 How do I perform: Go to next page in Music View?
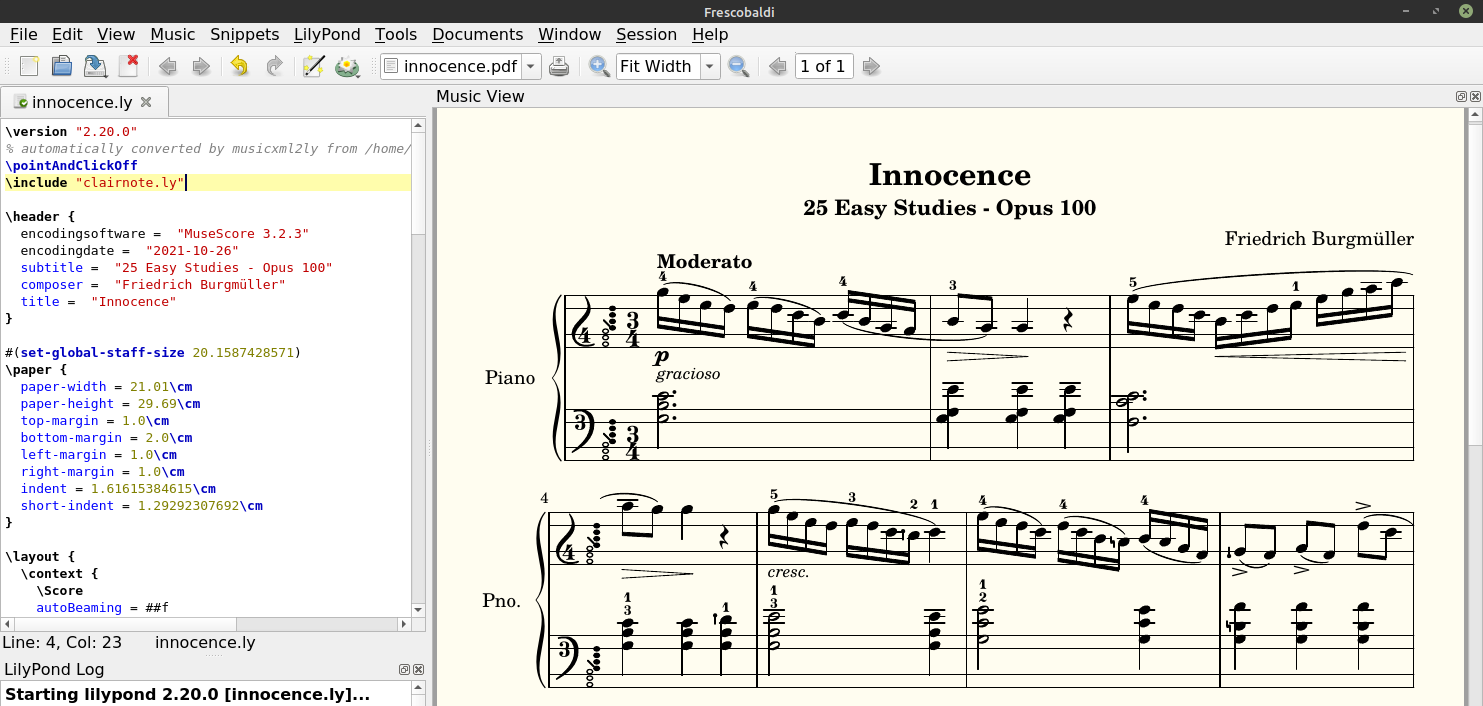click(871, 66)
